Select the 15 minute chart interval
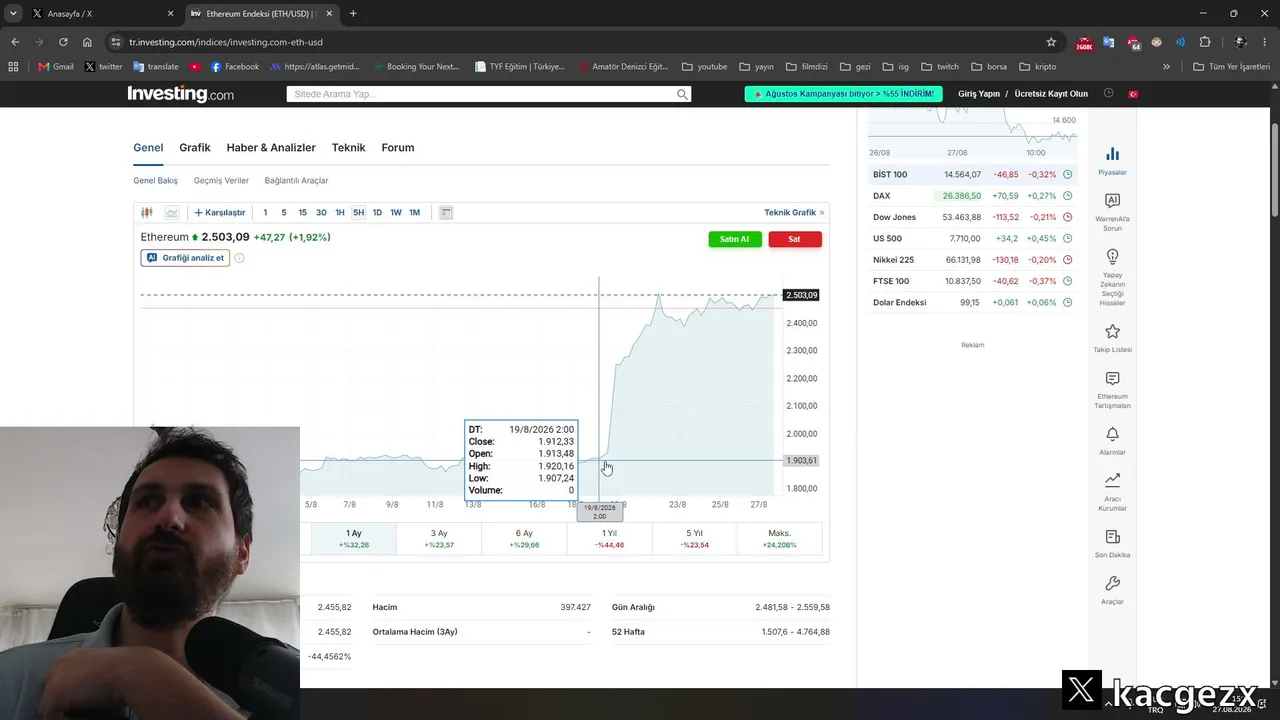Image resolution: width=1280 pixels, height=720 pixels. [x=302, y=212]
